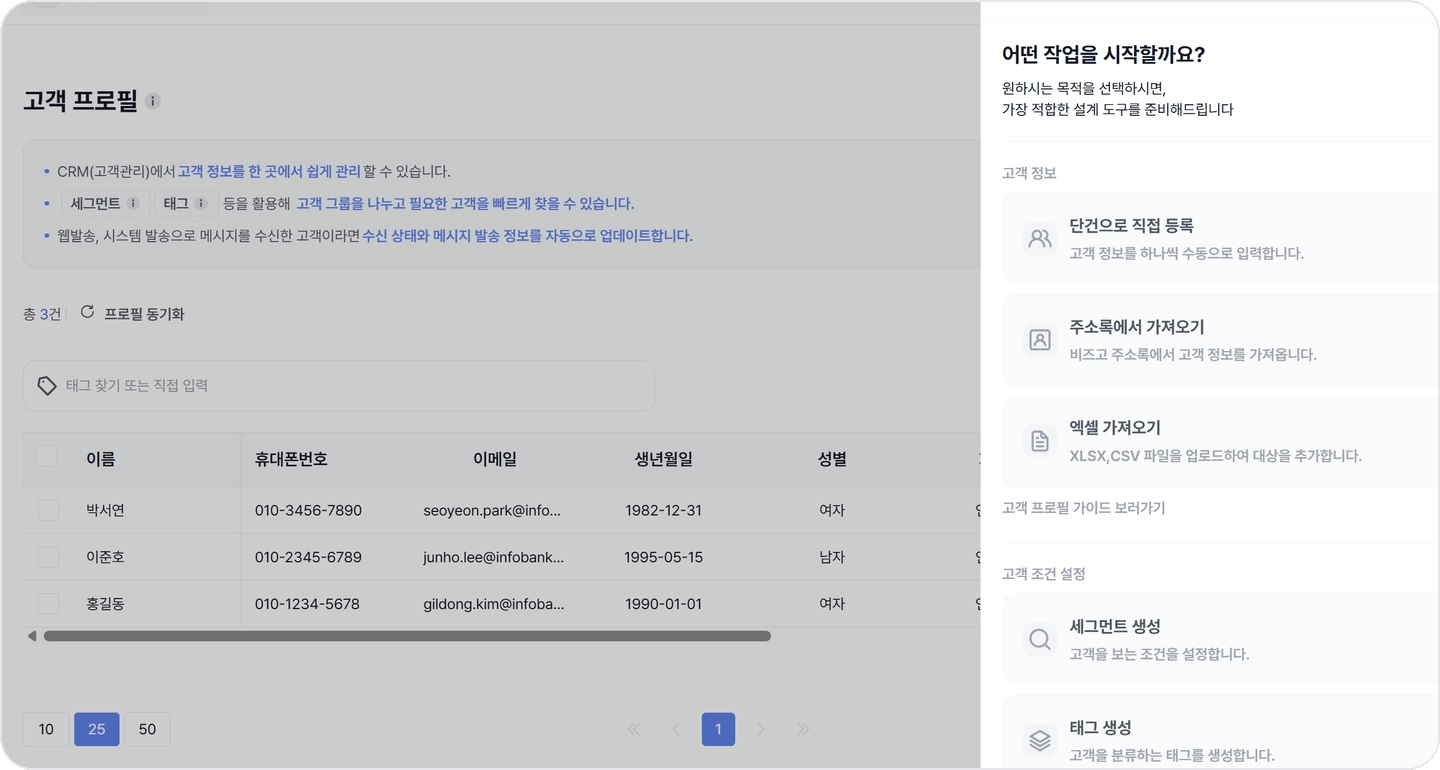This screenshot has height=770, width=1440.
Task: Click layers icon of 태그 생성
Action: tap(1040, 741)
